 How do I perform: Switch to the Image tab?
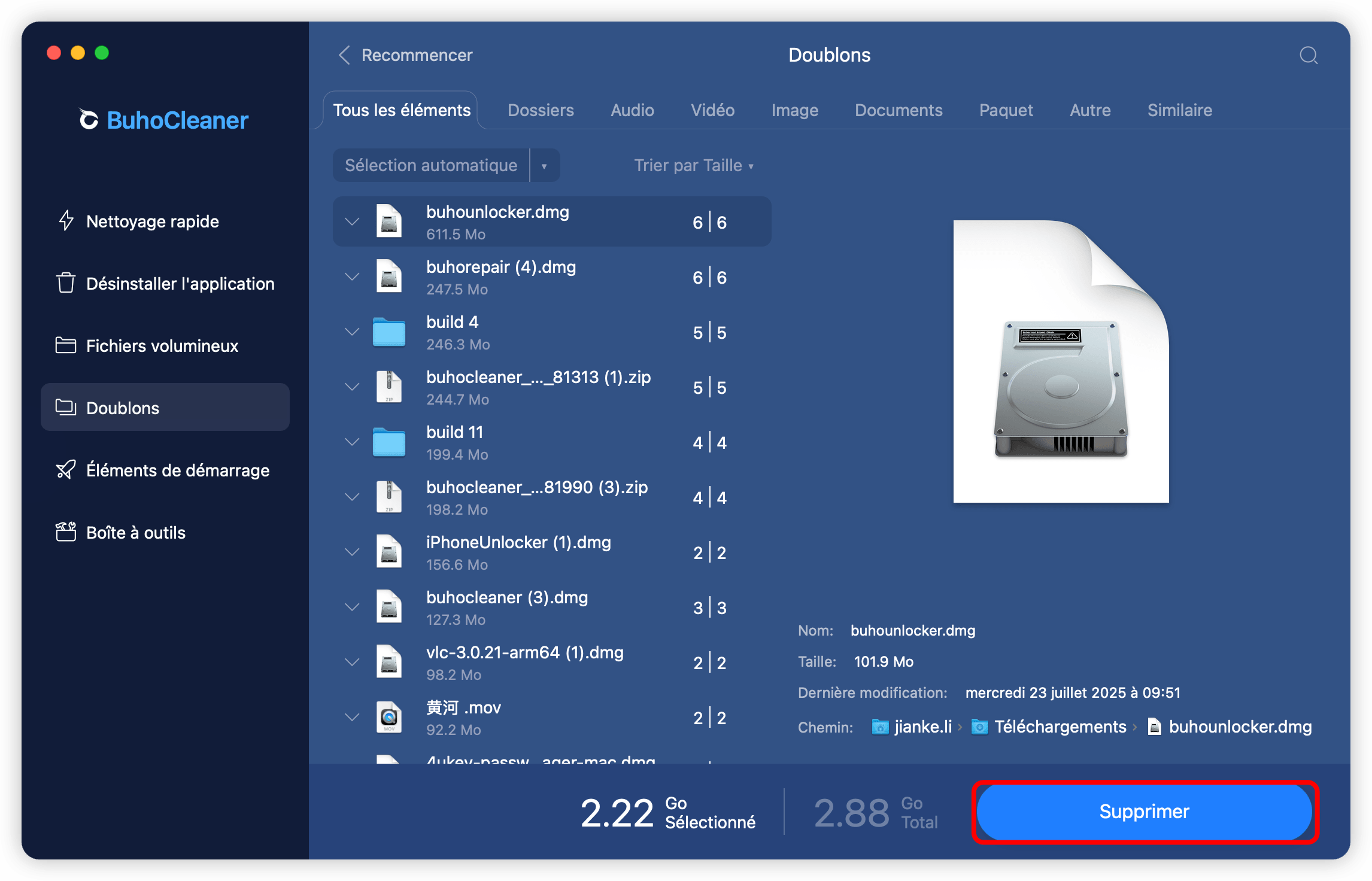[x=794, y=110]
